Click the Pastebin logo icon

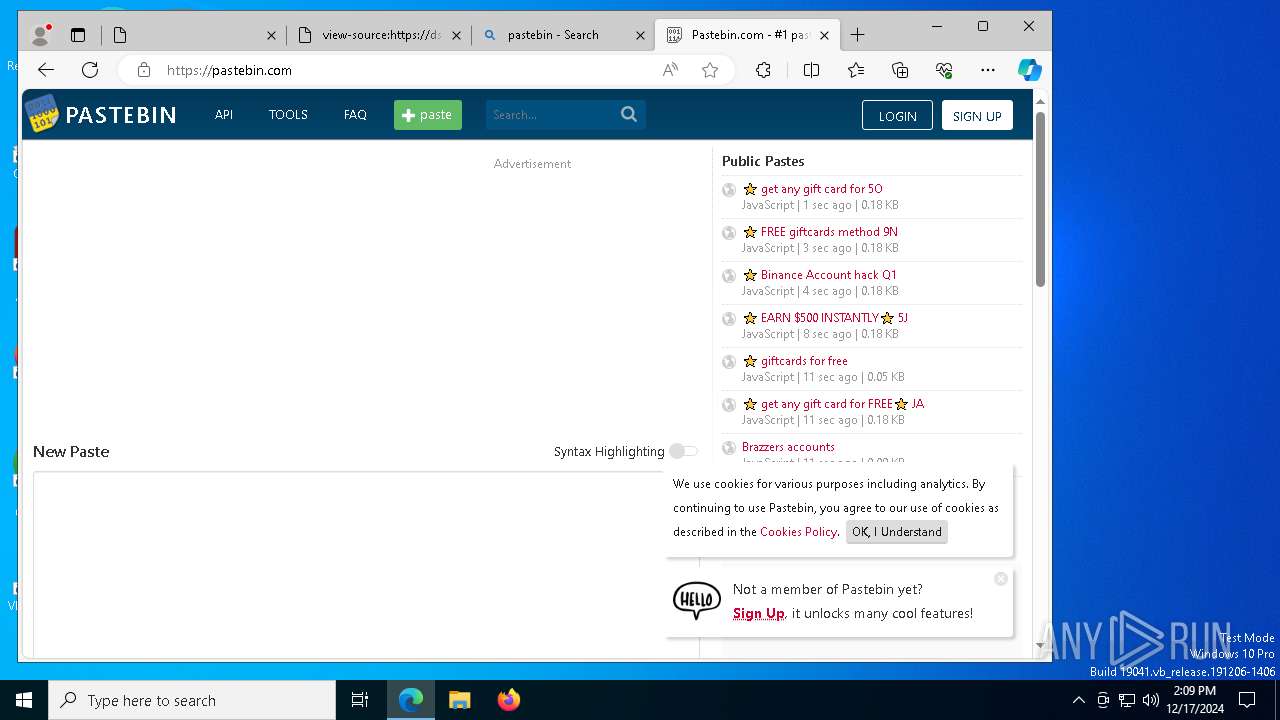coord(42,114)
